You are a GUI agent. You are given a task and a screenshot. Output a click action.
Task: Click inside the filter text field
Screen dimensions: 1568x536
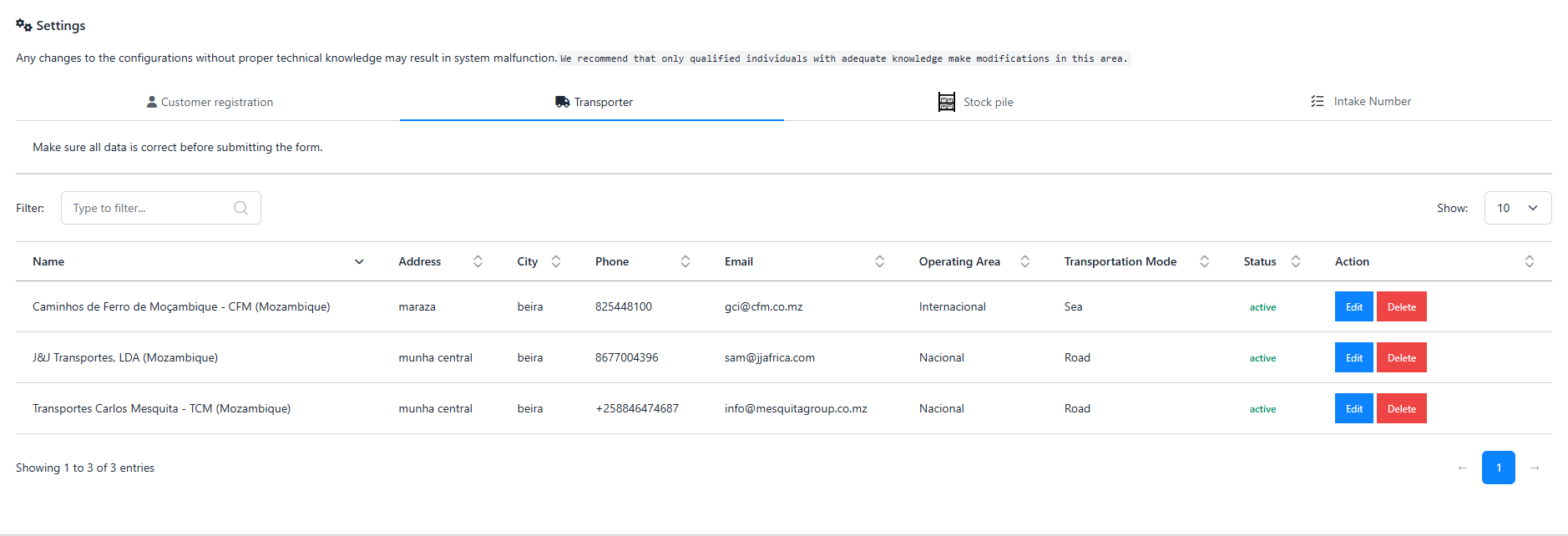146,208
